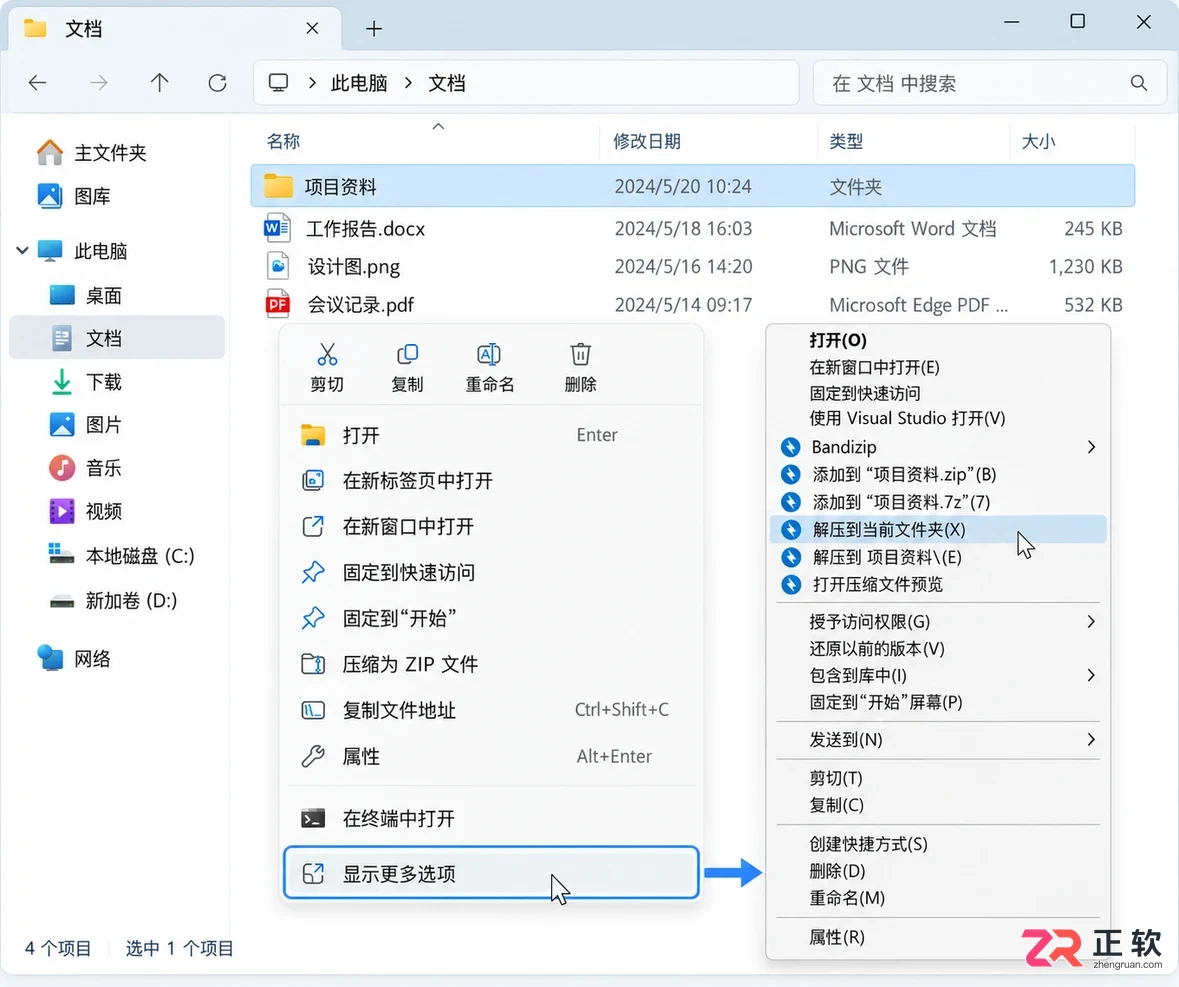Select 图片 in the navigation pane

pyautogui.click(x=85, y=425)
